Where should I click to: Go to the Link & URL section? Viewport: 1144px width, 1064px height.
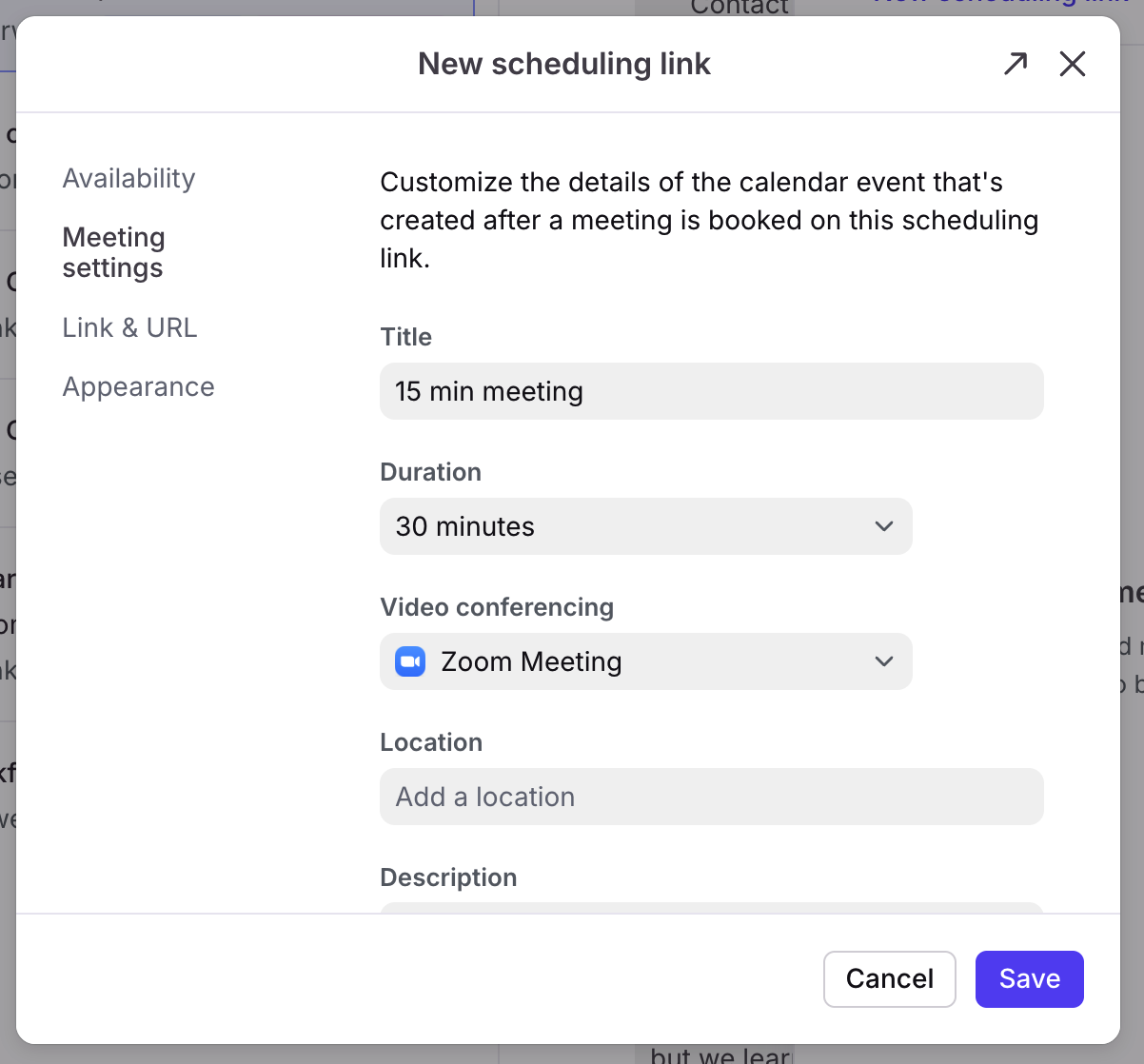[129, 327]
